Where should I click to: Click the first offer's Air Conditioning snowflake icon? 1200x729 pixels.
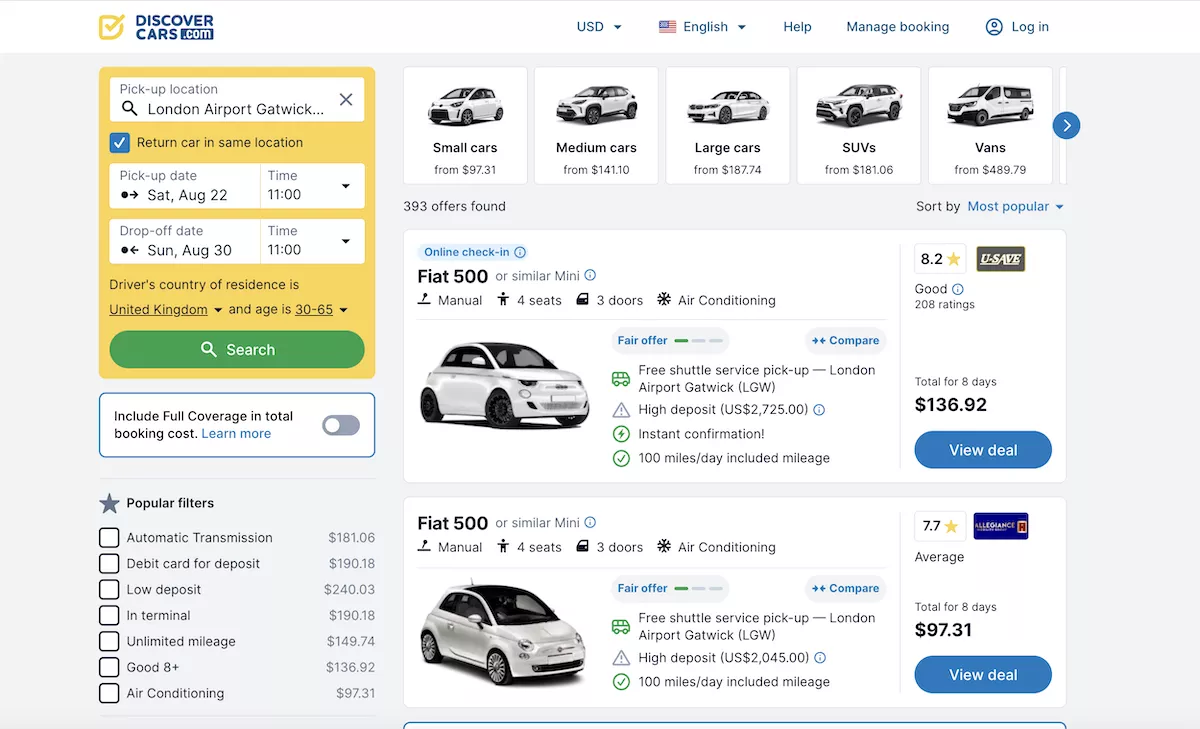click(x=664, y=300)
